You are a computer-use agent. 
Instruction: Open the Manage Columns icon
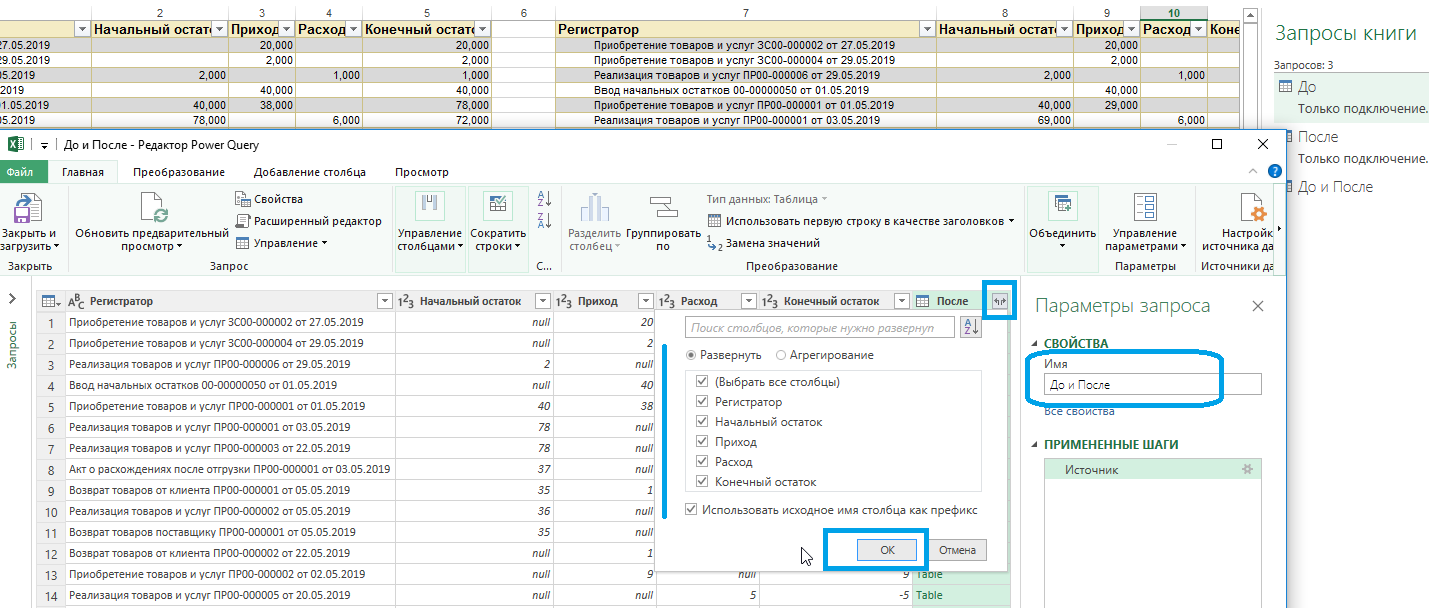tap(429, 207)
